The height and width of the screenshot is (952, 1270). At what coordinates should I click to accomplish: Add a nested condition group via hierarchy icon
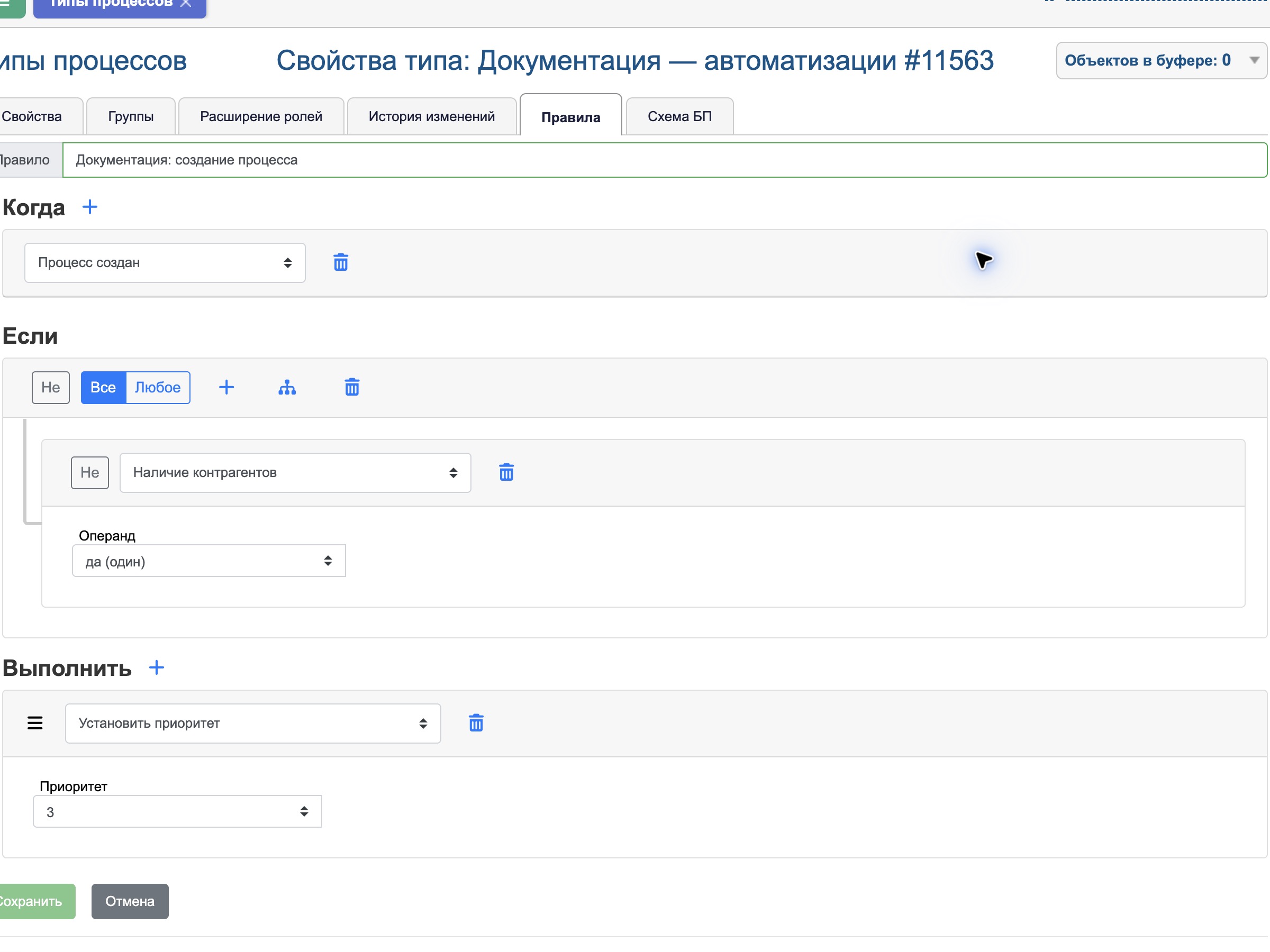pyautogui.click(x=287, y=387)
